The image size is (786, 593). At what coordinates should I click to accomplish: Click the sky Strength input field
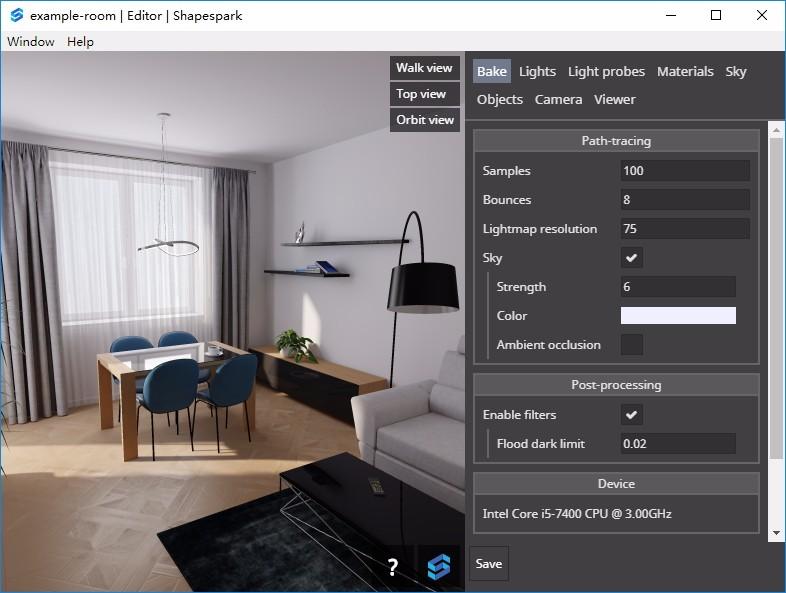click(678, 287)
